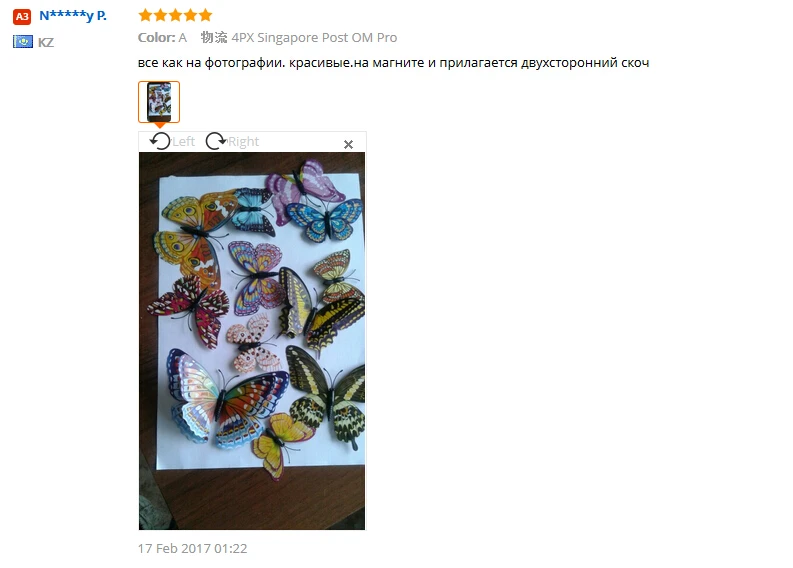
Task: Select the fifth orange rating star
Action: (205, 15)
